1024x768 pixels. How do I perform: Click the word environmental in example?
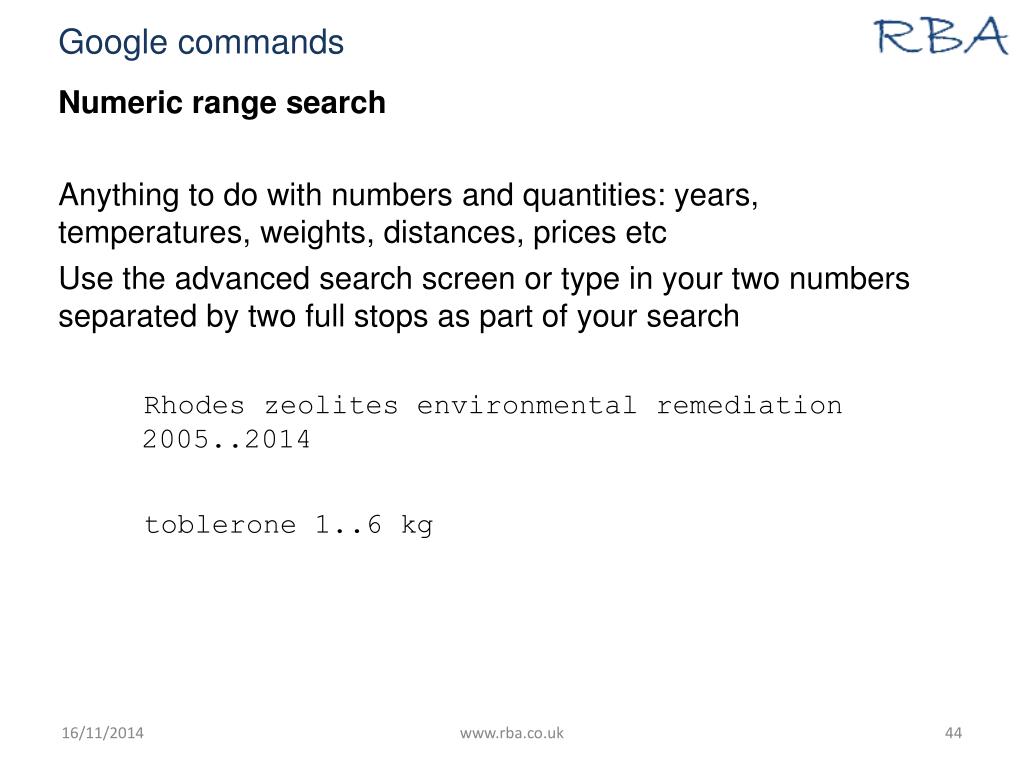[x=526, y=406]
